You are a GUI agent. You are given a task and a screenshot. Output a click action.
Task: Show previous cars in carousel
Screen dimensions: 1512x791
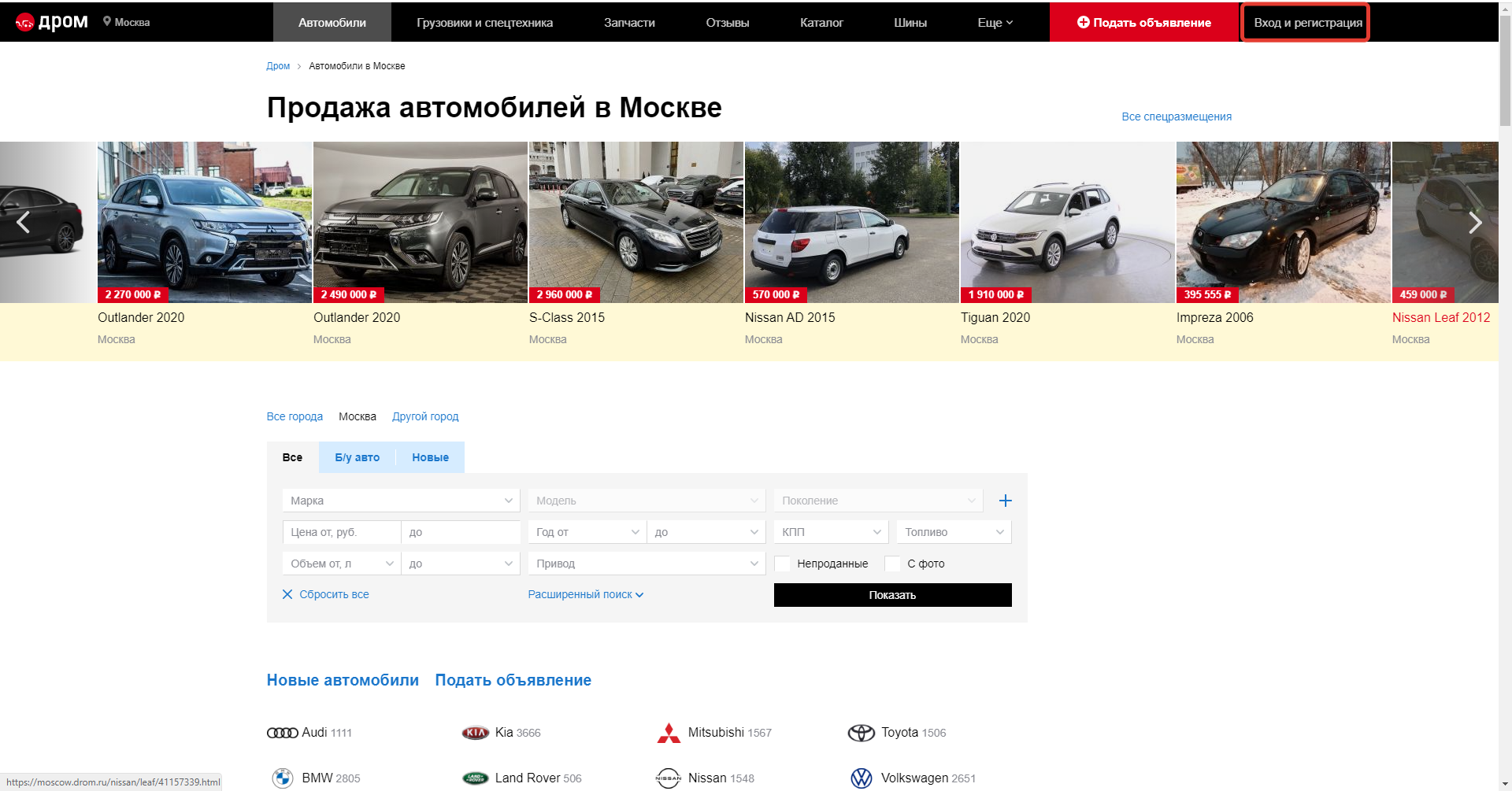[x=24, y=223]
